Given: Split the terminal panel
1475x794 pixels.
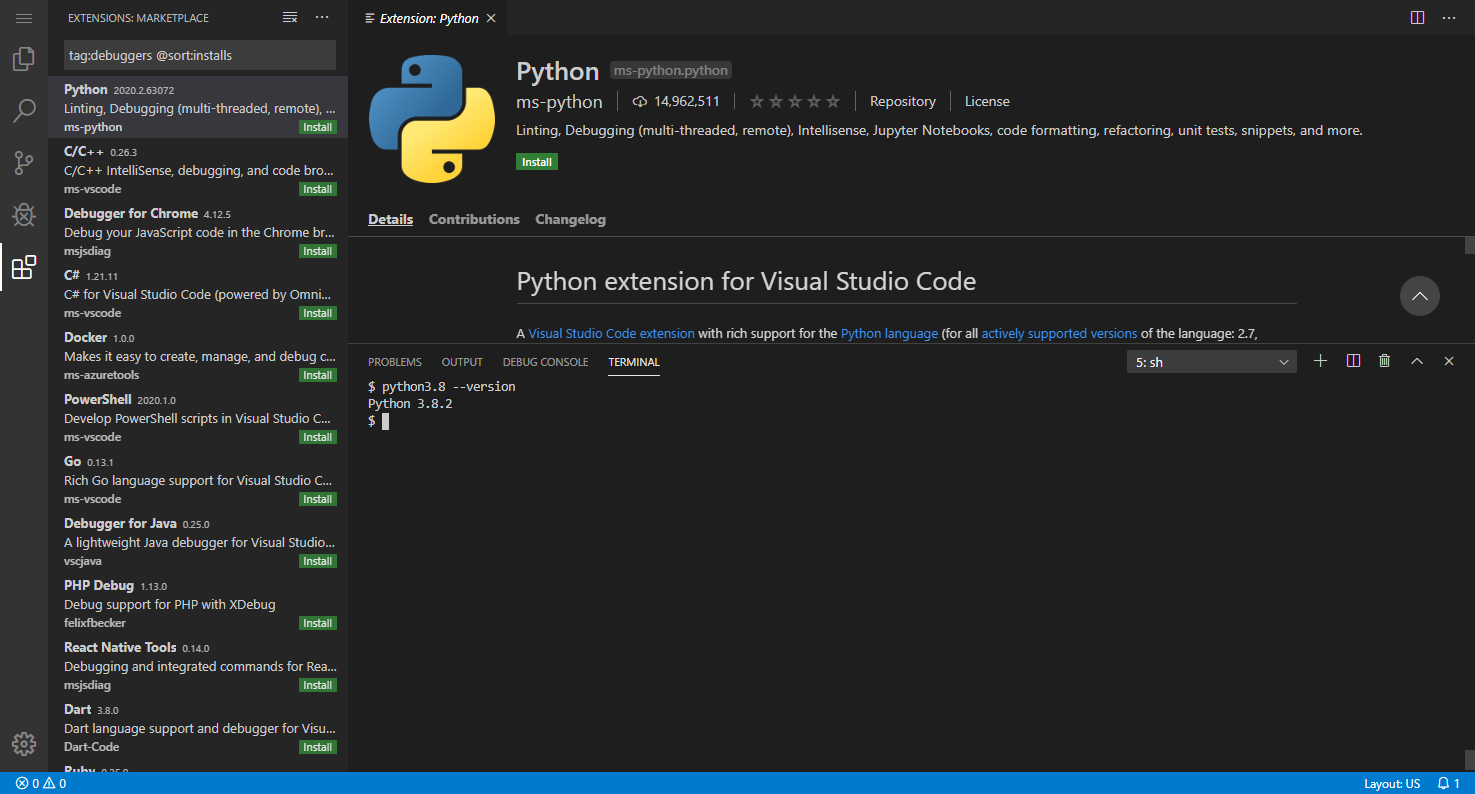Looking at the screenshot, I should [x=1353, y=361].
